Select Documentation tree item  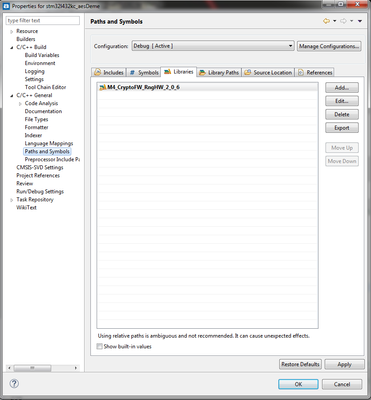(x=43, y=111)
